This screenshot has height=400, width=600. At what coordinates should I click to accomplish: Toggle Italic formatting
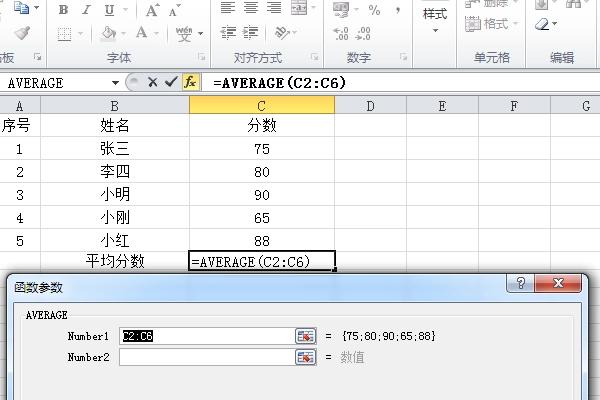(88, 10)
